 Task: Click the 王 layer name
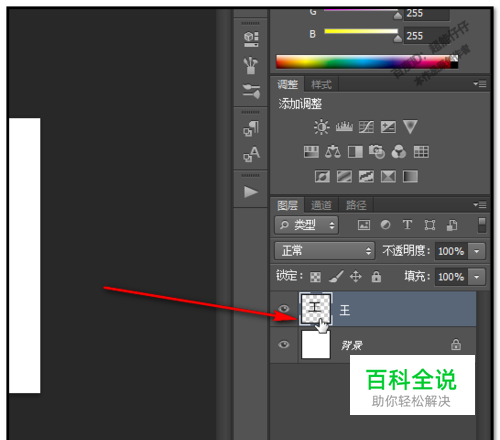pos(345,310)
